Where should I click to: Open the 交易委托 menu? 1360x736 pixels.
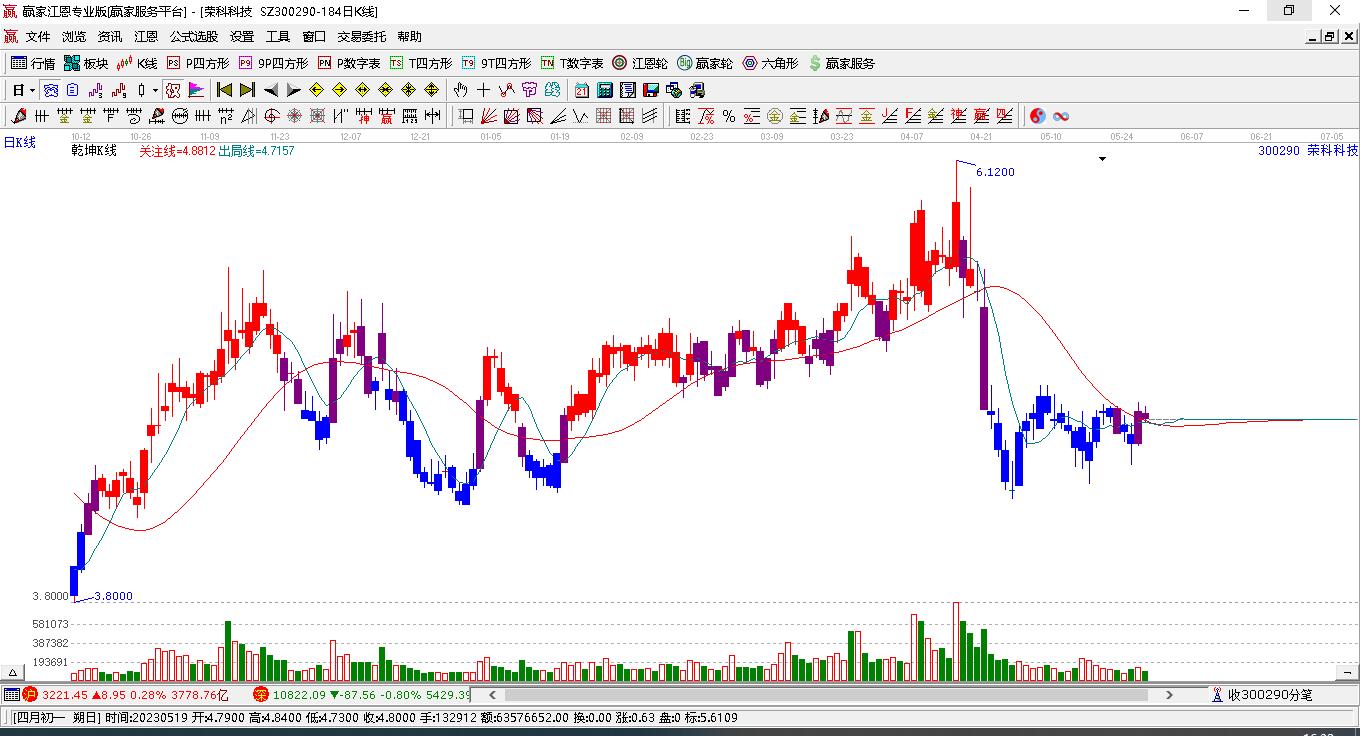tap(362, 37)
